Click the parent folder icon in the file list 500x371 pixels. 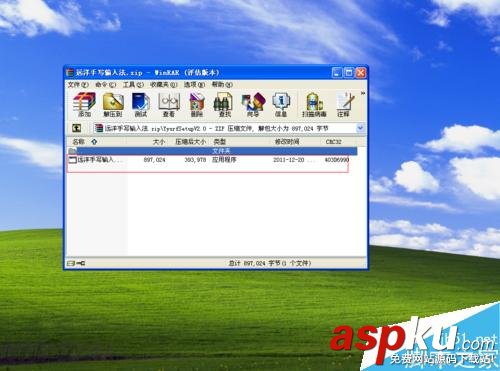(x=72, y=151)
